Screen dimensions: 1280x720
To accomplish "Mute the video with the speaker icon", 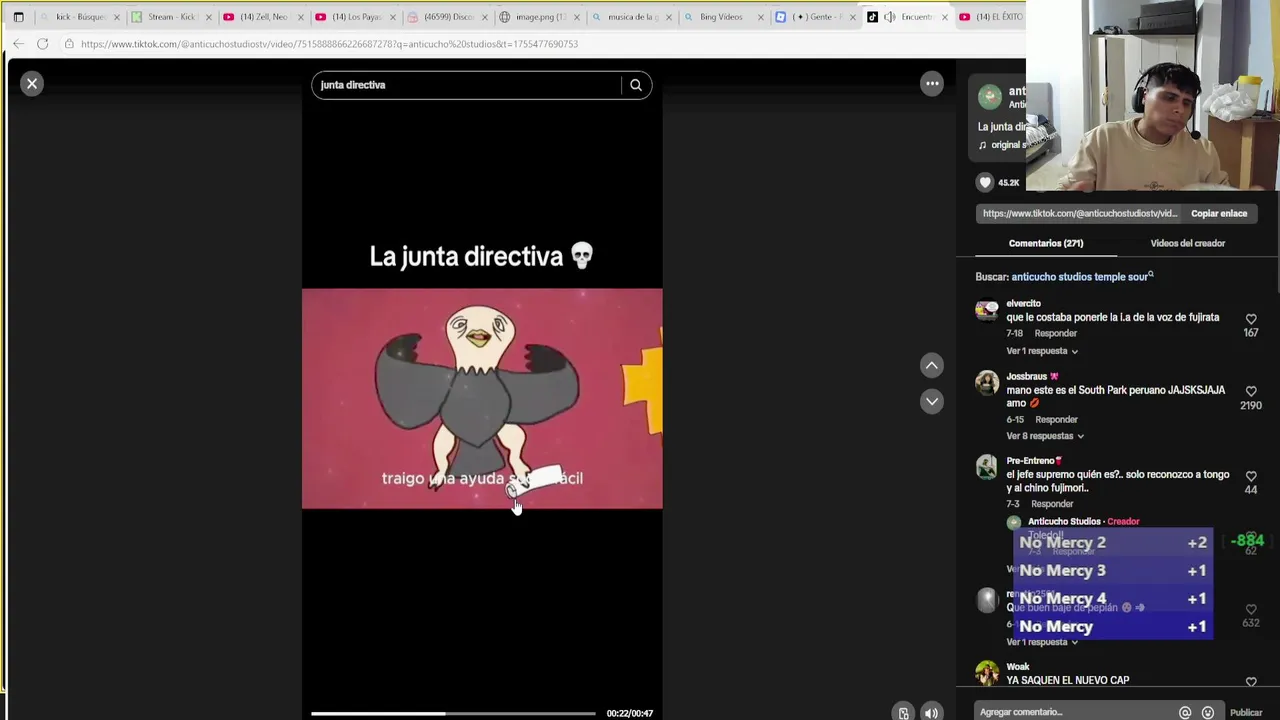I will [931, 713].
